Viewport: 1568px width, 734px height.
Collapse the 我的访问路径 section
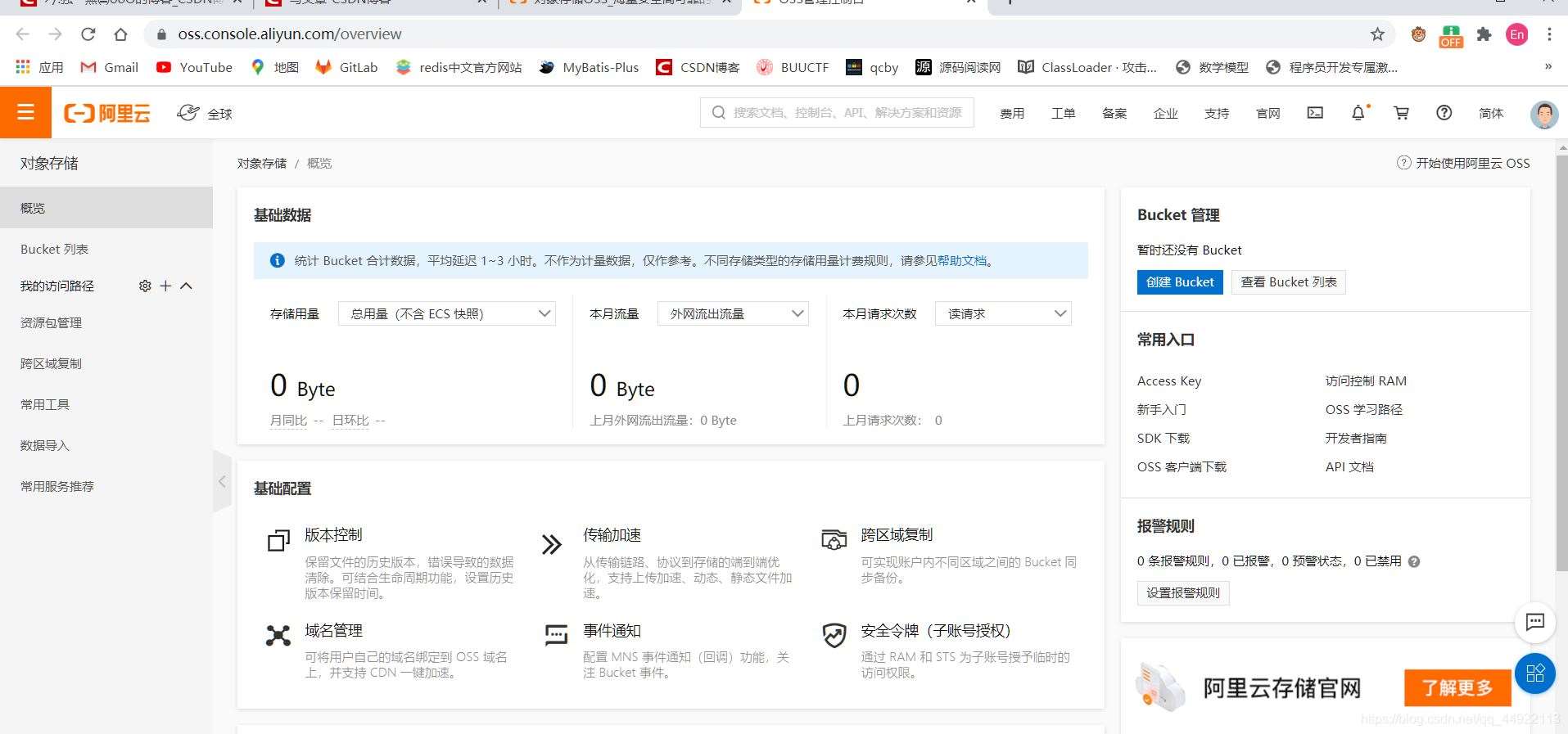[x=187, y=286]
